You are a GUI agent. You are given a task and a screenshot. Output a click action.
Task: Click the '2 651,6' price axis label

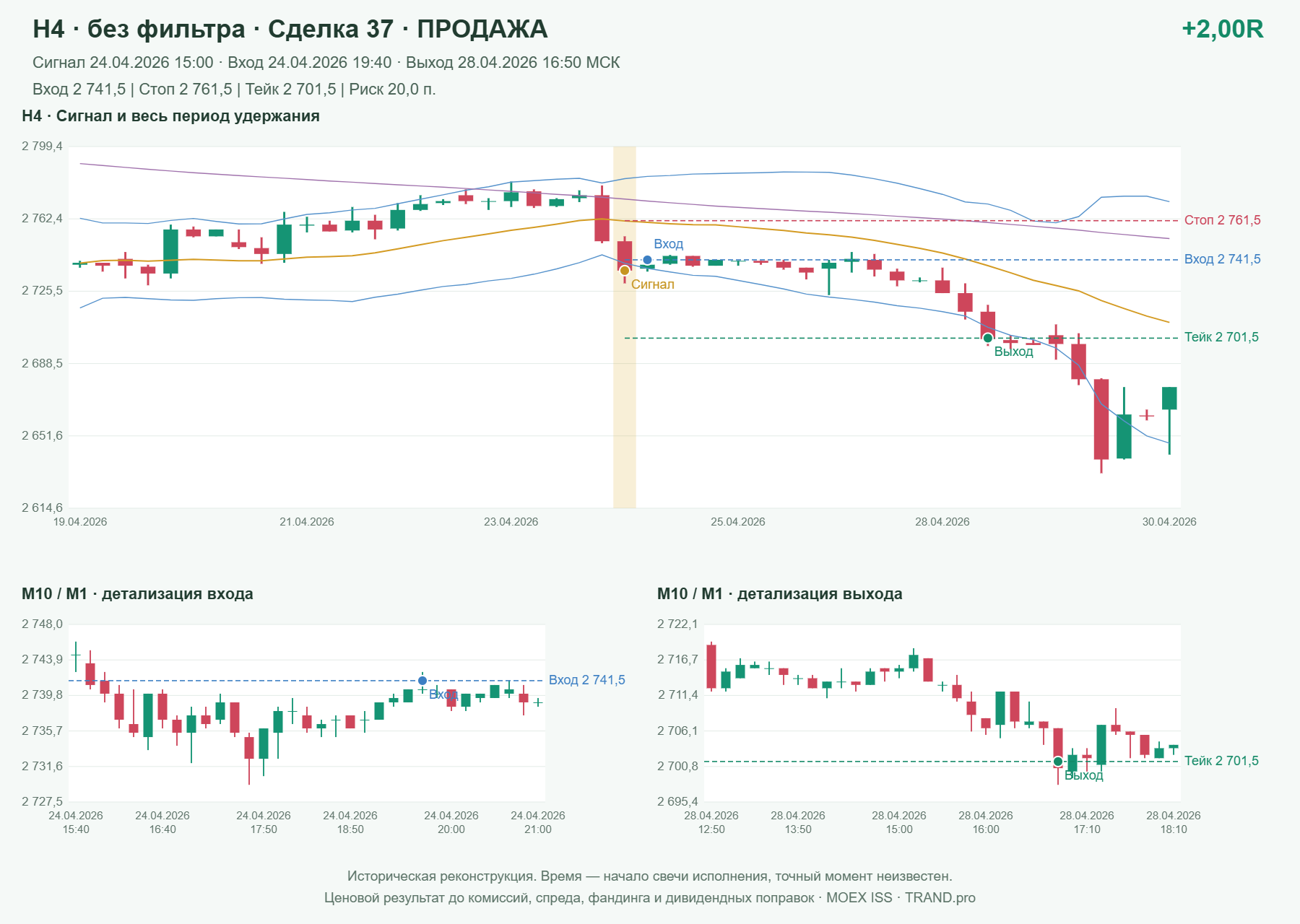coord(42,436)
